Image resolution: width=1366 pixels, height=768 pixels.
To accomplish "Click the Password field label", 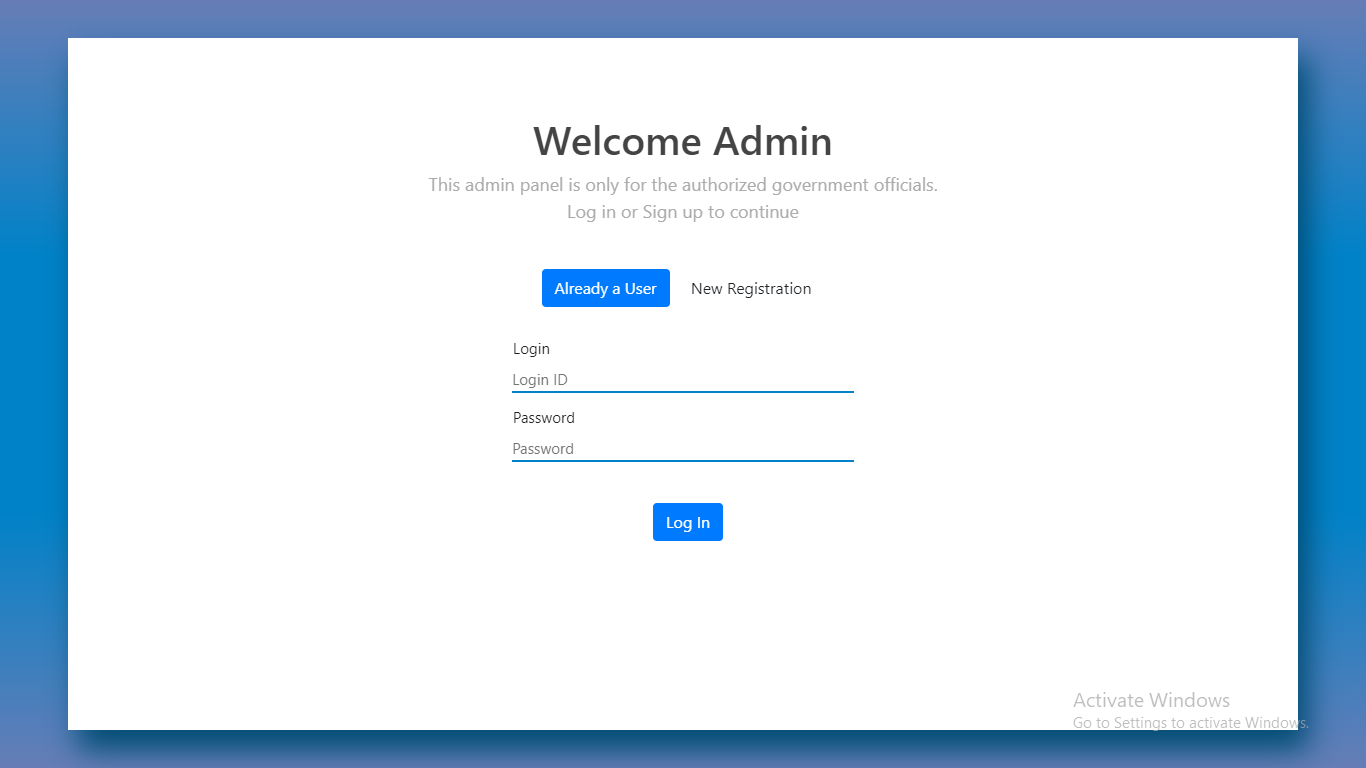I will click(544, 417).
